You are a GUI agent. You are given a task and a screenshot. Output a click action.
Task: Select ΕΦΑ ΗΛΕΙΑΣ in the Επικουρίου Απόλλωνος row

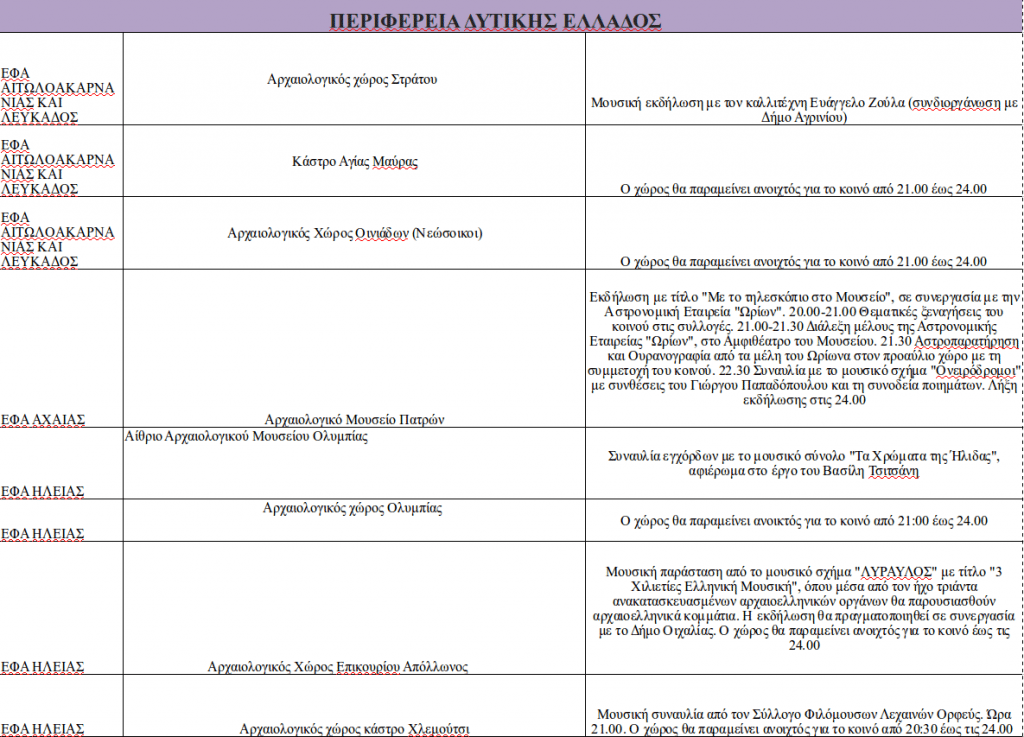pyautogui.click(x=42, y=666)
